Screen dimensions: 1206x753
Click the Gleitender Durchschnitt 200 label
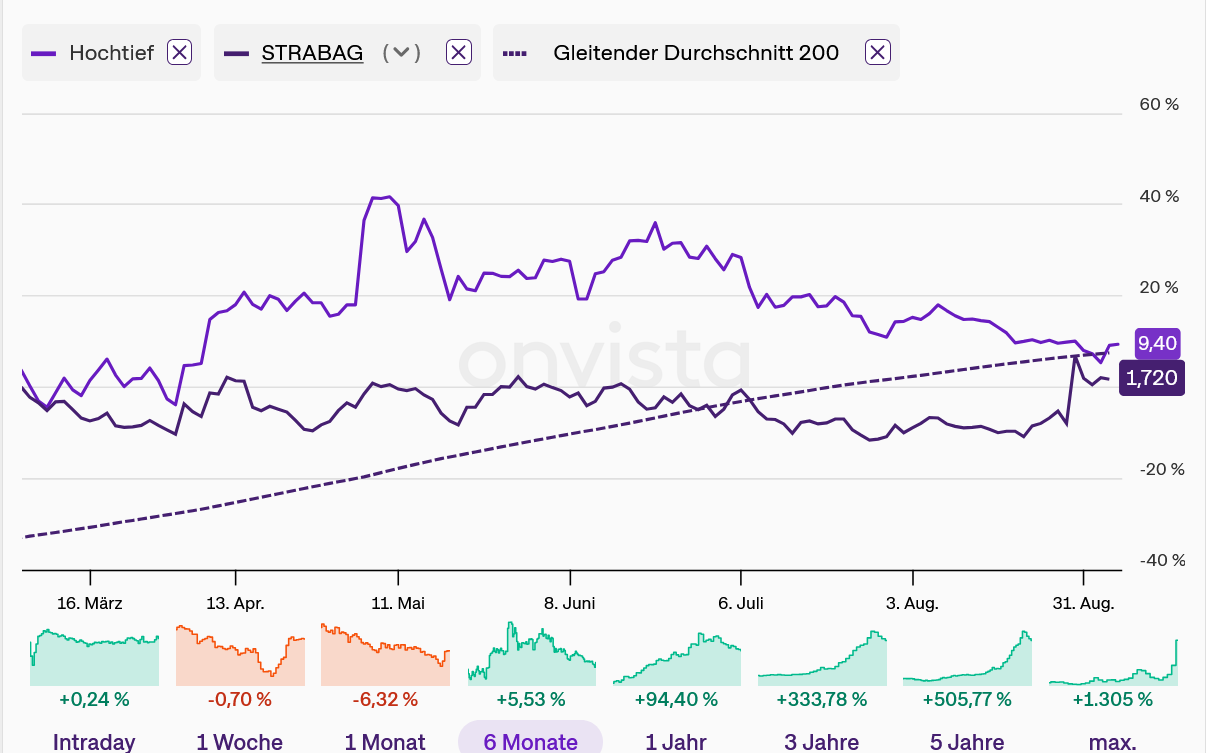[x=696, y=53]
